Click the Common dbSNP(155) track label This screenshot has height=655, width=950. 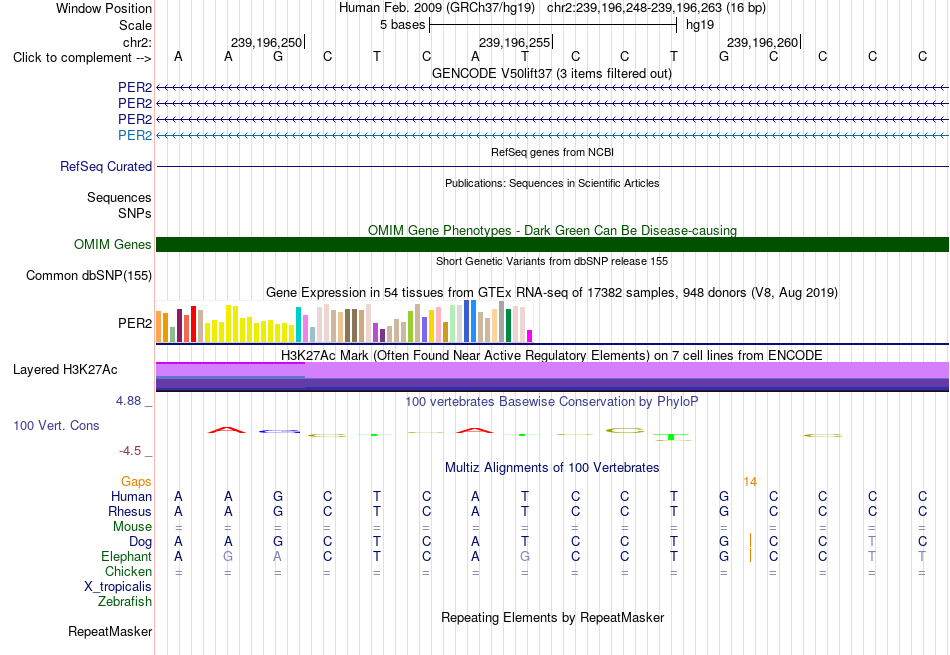pos(89,275)
